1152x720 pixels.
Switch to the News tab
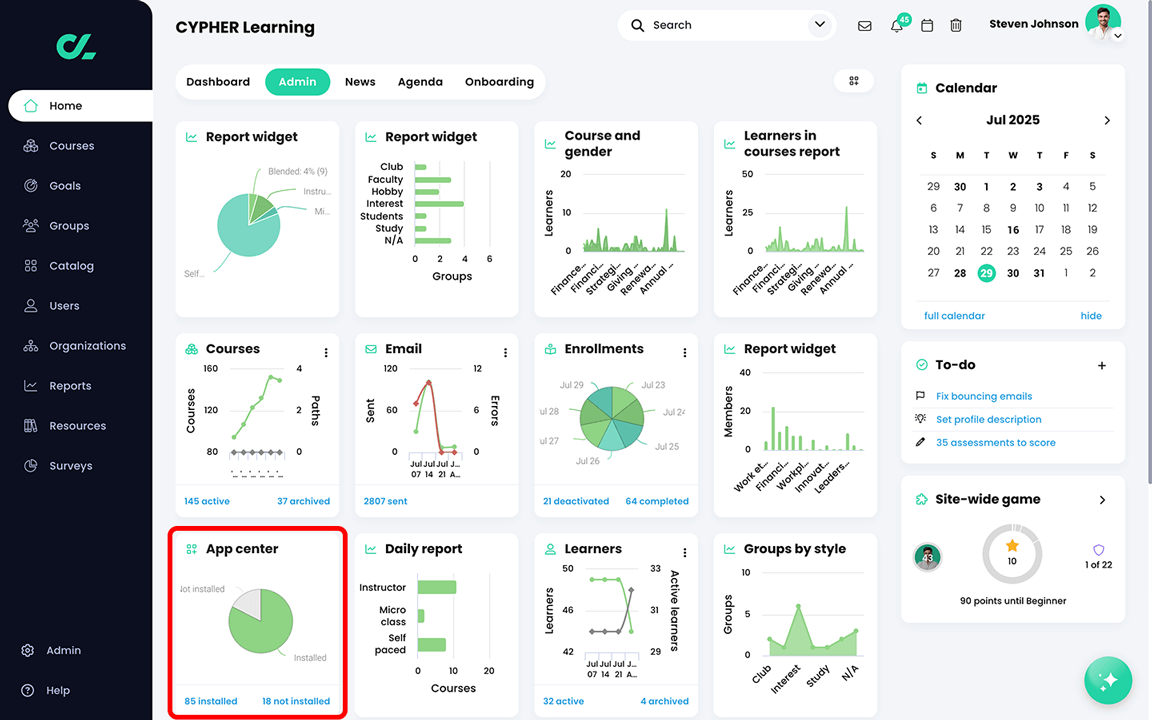(360, 82)
